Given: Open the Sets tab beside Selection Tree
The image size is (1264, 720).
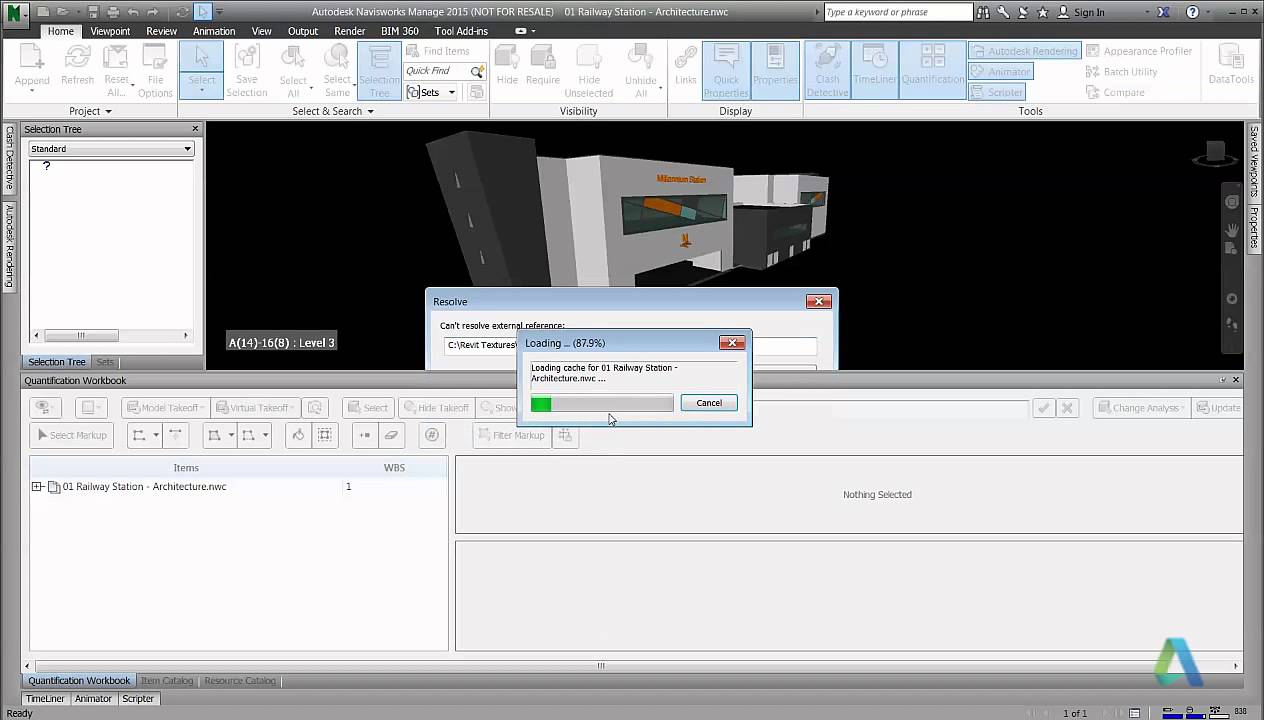Looking at the screenshot, I should point(105,362).
